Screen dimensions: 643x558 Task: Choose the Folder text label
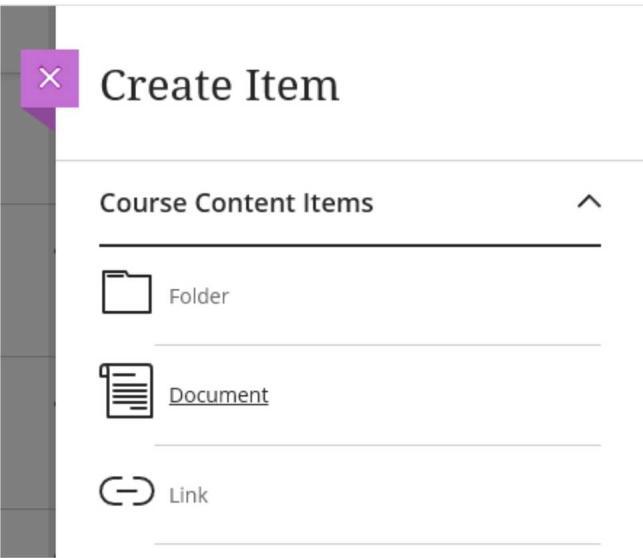click(199, 296)
